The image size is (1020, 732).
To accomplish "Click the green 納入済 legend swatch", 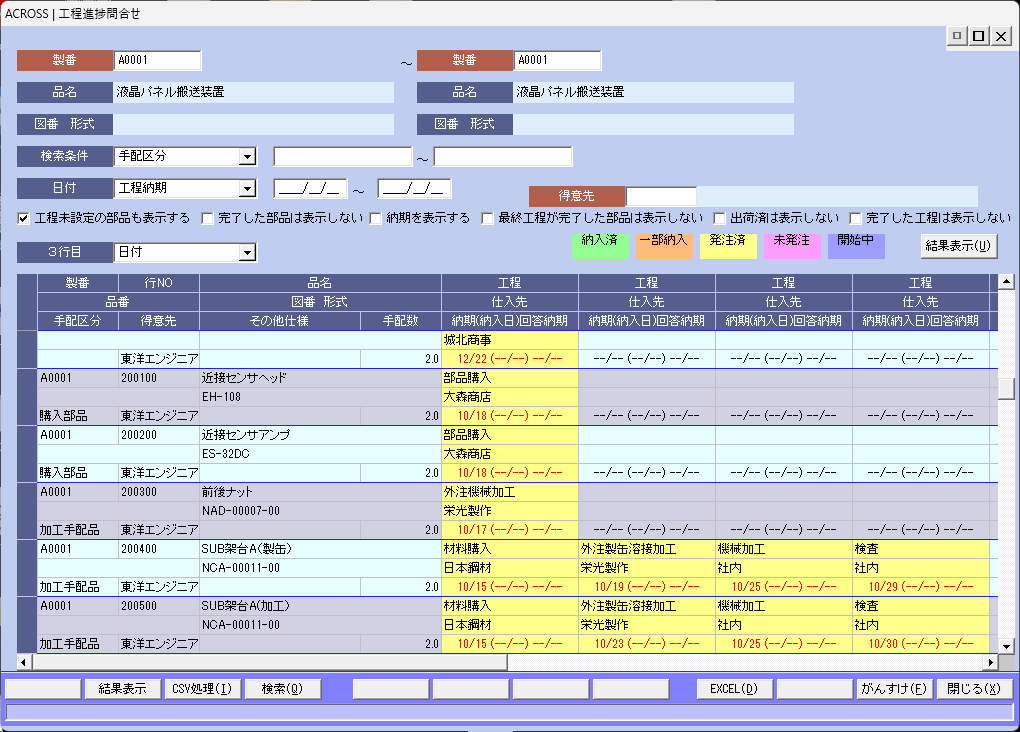I will pyautogui.click(x=599, y=245).
